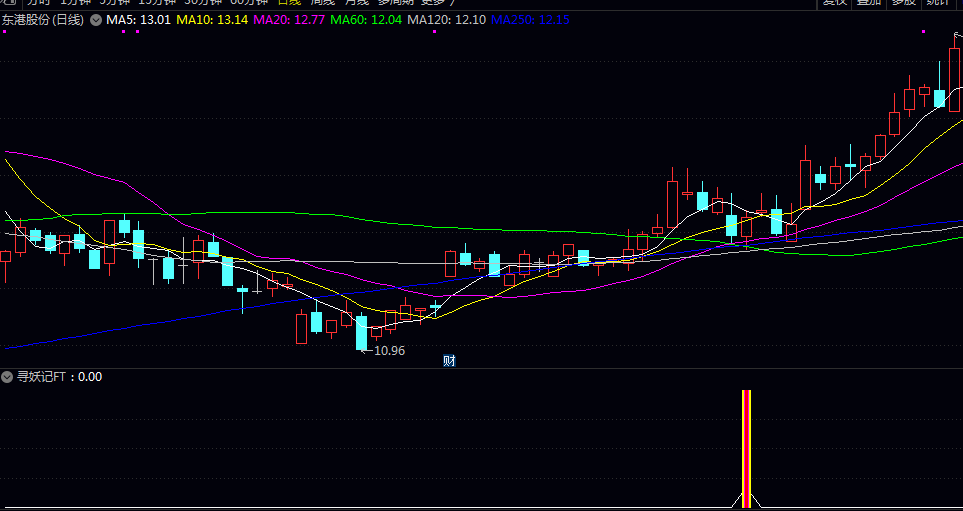
Task: Select the cyan candle marked with 10.96 low
Action: pos(361,333)
